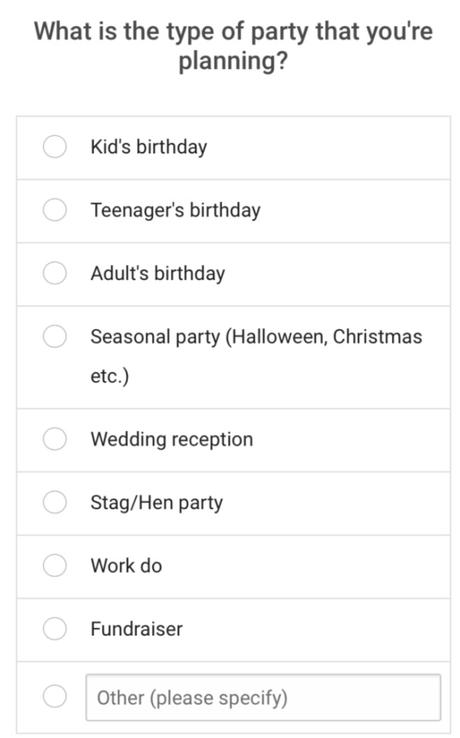Pick the Adult's birthday radio button
Image resolution: width=460 pixels, height=738 pixels.
[55, 273]
